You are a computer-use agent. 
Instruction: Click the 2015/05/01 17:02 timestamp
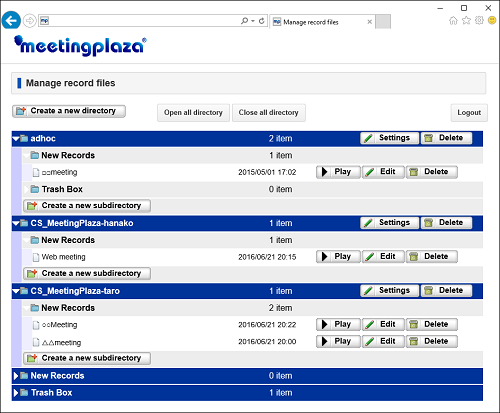[x=267, y=172]
